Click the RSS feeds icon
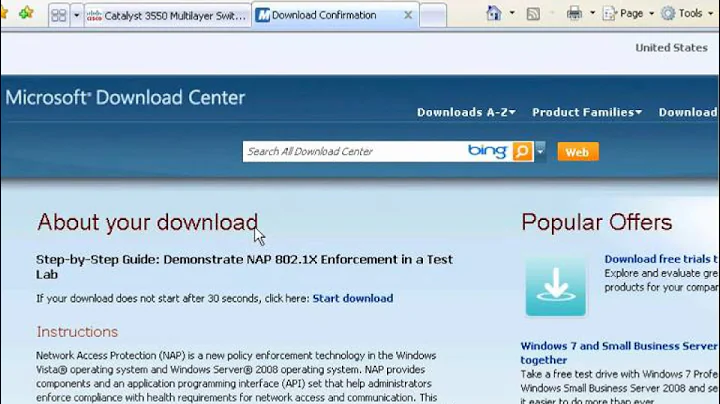Screen dimensions: 720x404 pyautogui.click(x=533, y=14)
